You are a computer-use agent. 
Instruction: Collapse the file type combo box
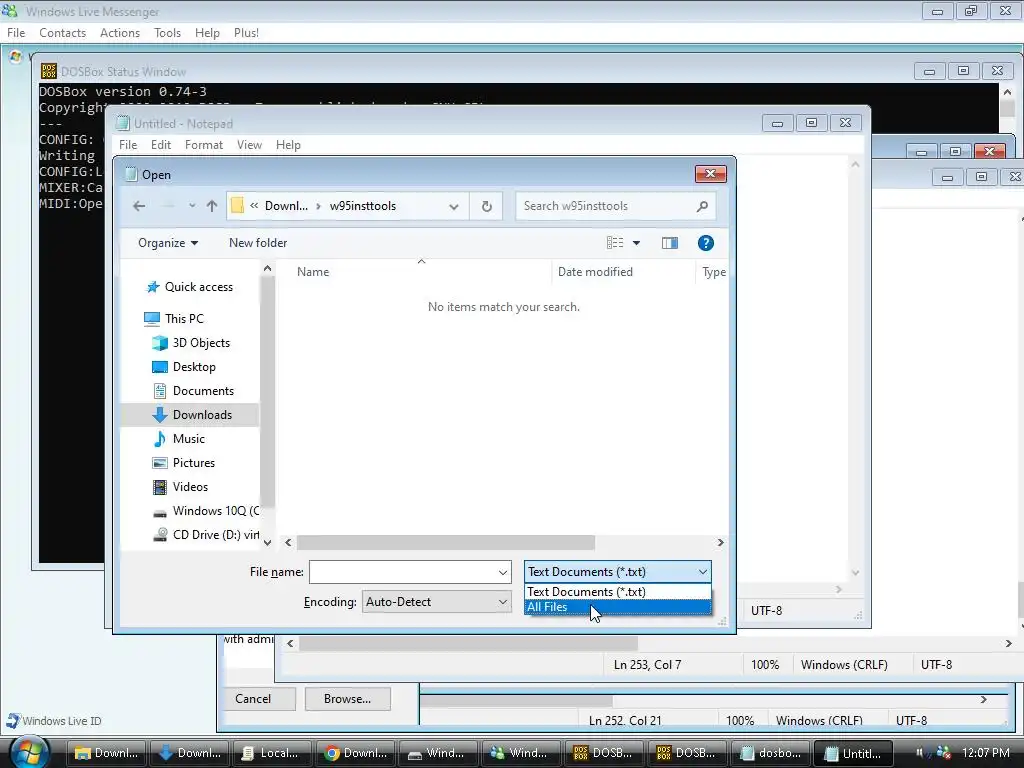pos(702,572)
